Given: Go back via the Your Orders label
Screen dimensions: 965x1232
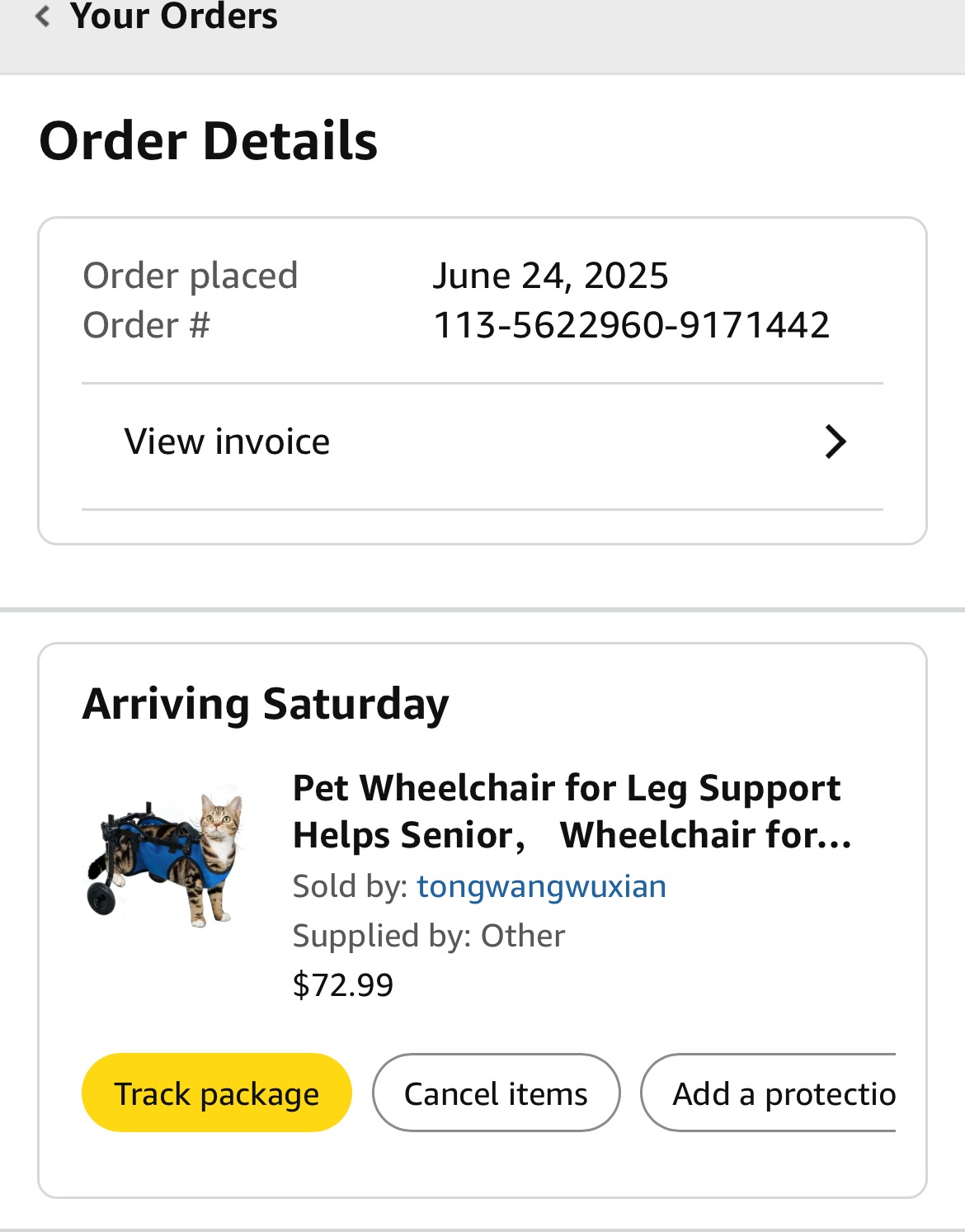Looking at the screenshot, I should 174,16.
